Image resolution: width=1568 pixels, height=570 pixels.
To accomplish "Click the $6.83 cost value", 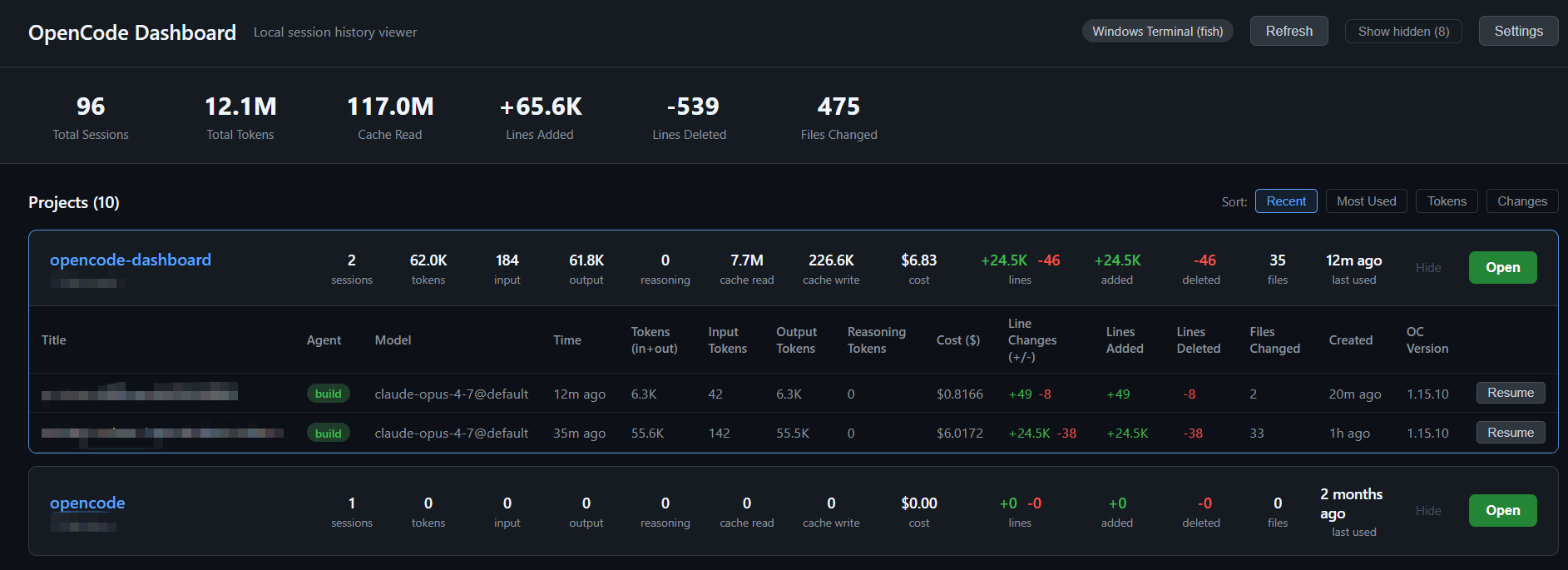I will [x=918, y=260].
